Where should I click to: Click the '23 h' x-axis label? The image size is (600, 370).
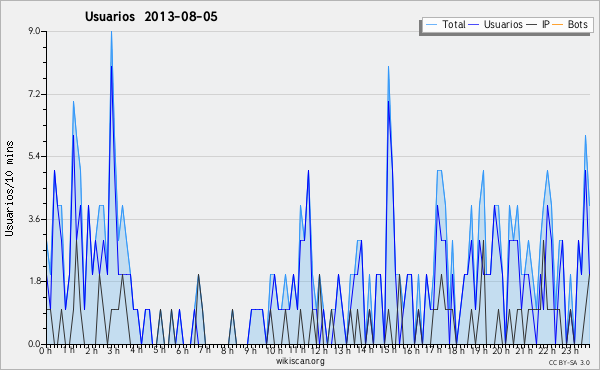pyautogui.click(x=570, y=351)
